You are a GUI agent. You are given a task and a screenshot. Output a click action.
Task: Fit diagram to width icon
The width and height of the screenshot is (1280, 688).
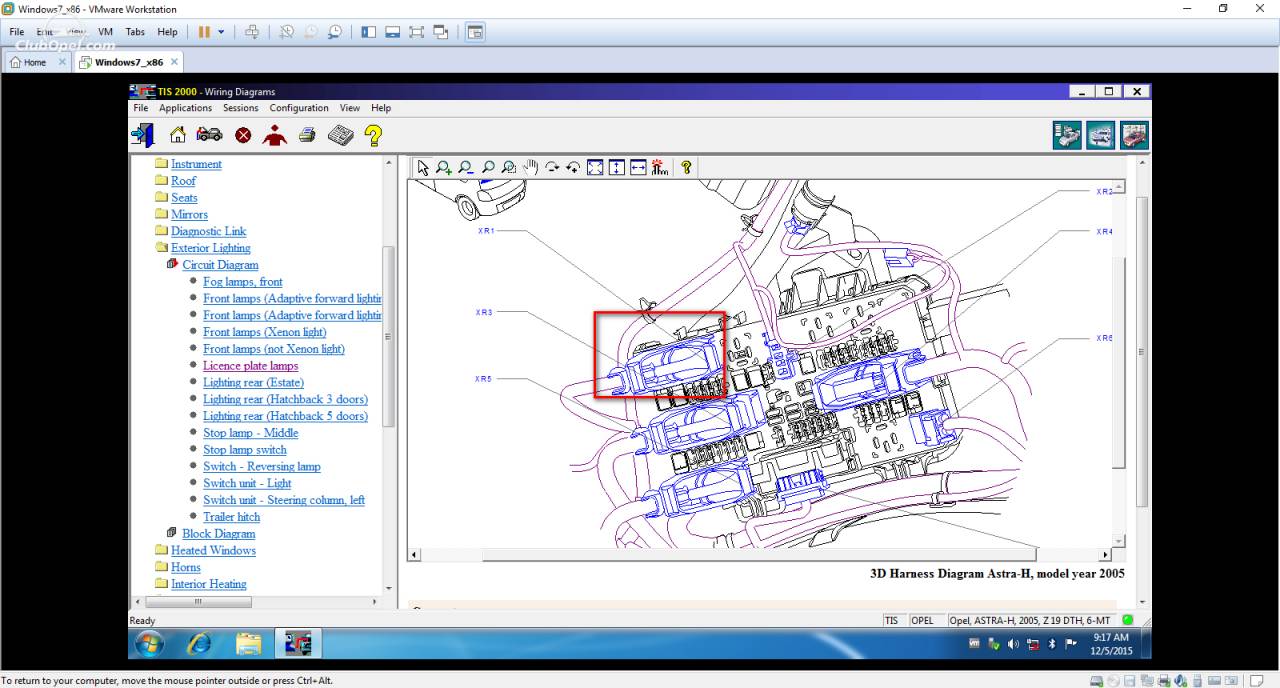[638, 168]
